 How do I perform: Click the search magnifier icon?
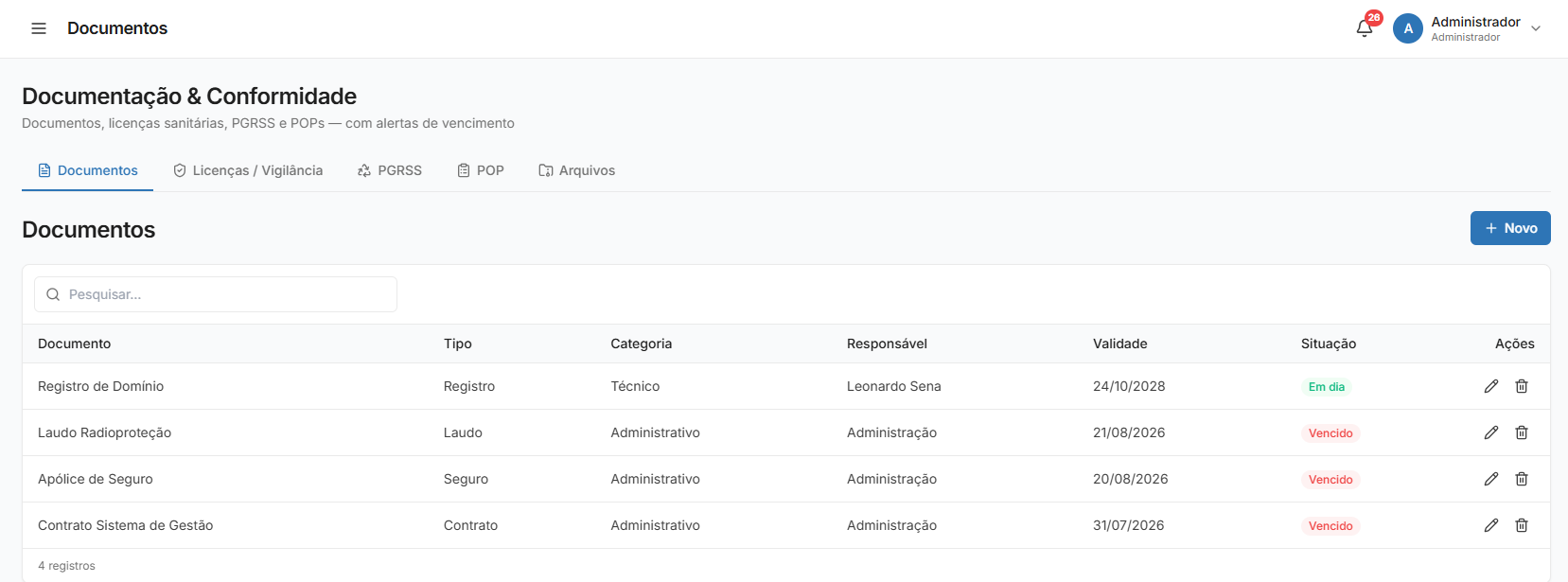click(53, 294)
